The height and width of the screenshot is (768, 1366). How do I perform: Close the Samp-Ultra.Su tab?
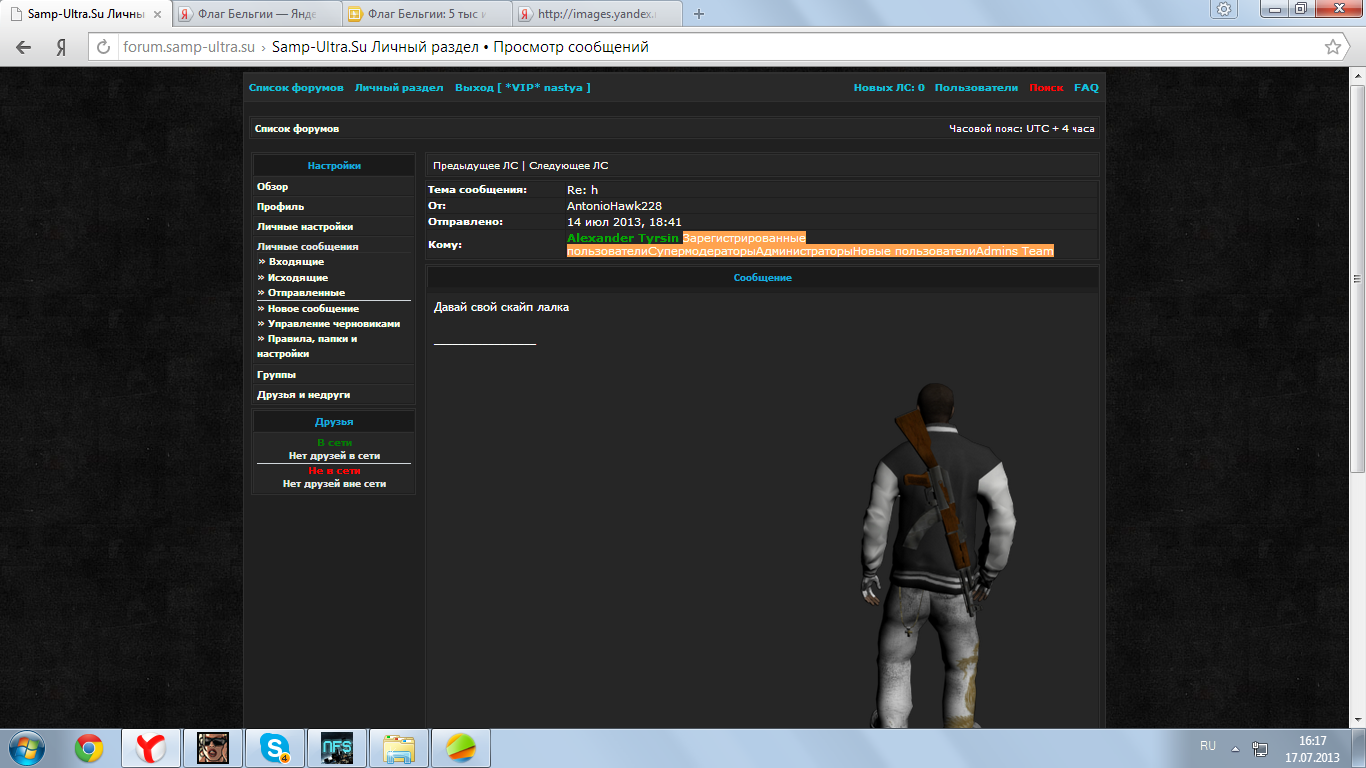point(158,15)
